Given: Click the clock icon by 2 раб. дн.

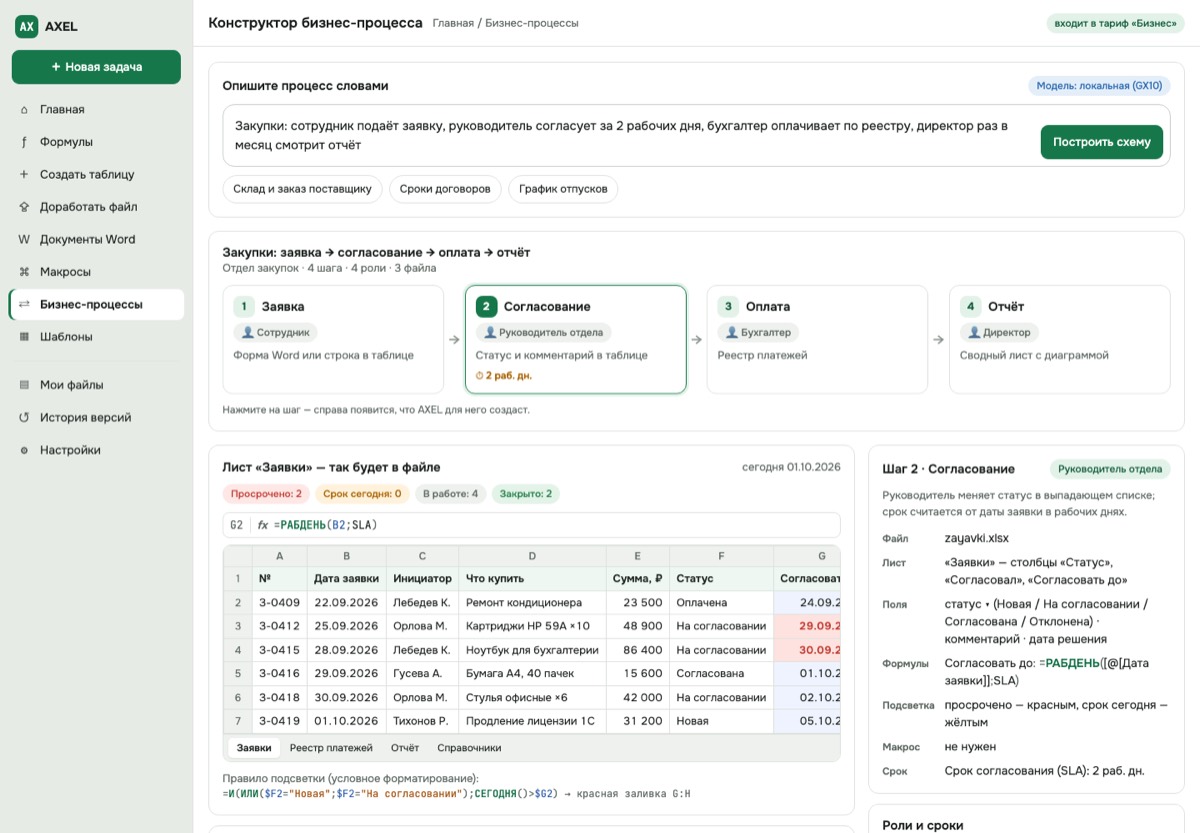Looking at the screenshot, I should (x=479, y=376).
